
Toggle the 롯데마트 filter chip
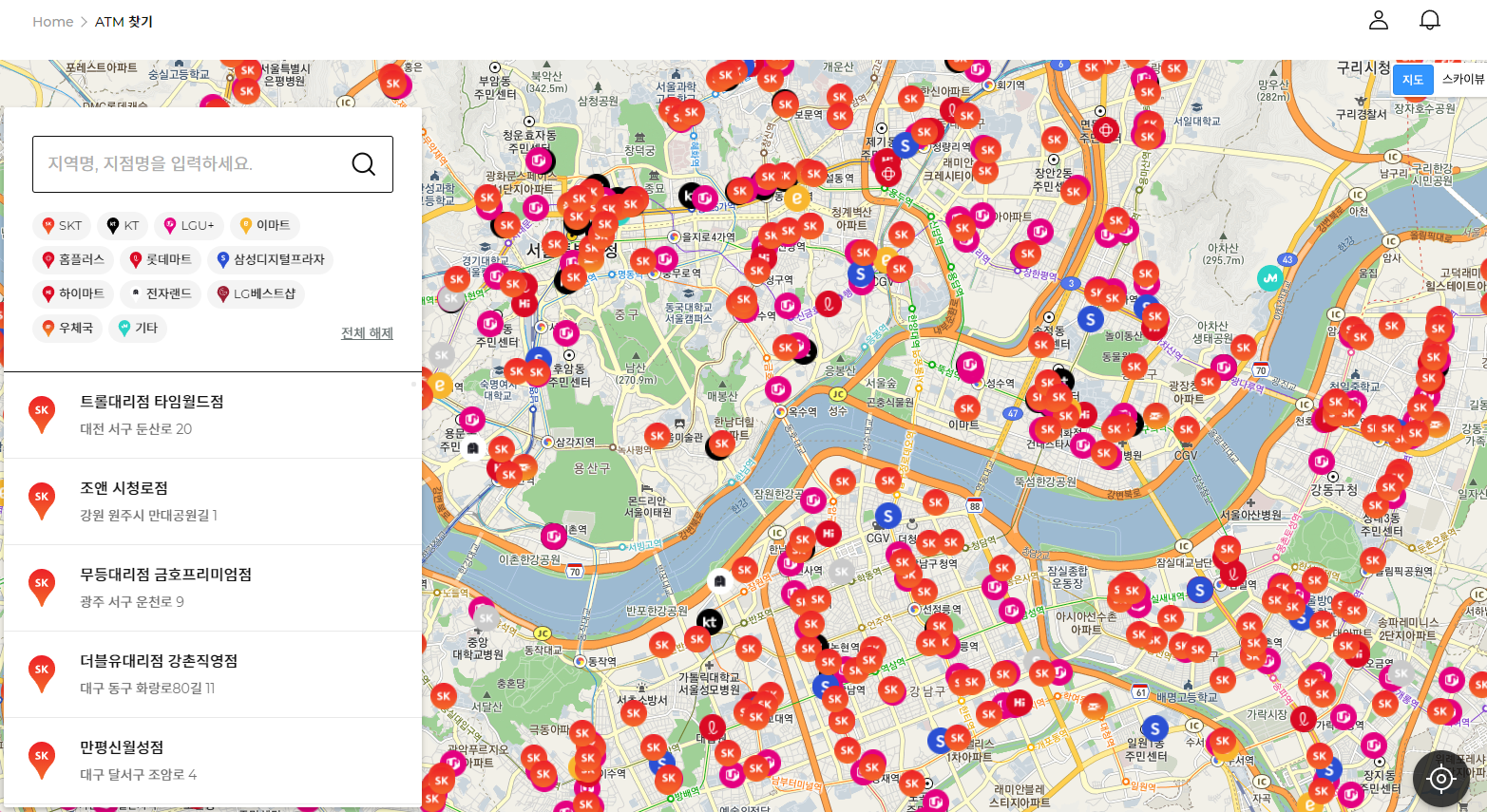coord(161,259)
